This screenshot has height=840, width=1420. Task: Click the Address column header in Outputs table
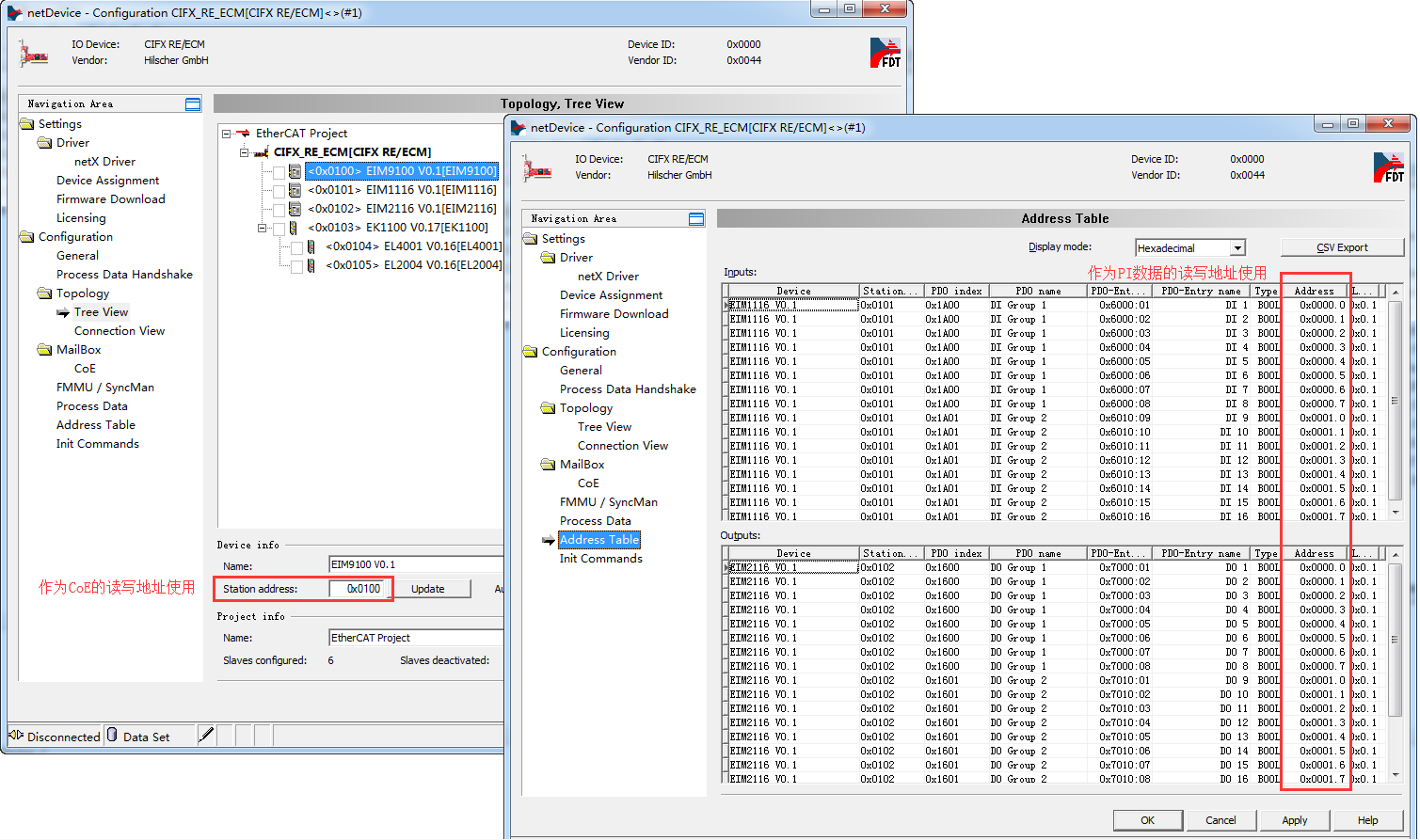click(x=1314, y=554)
